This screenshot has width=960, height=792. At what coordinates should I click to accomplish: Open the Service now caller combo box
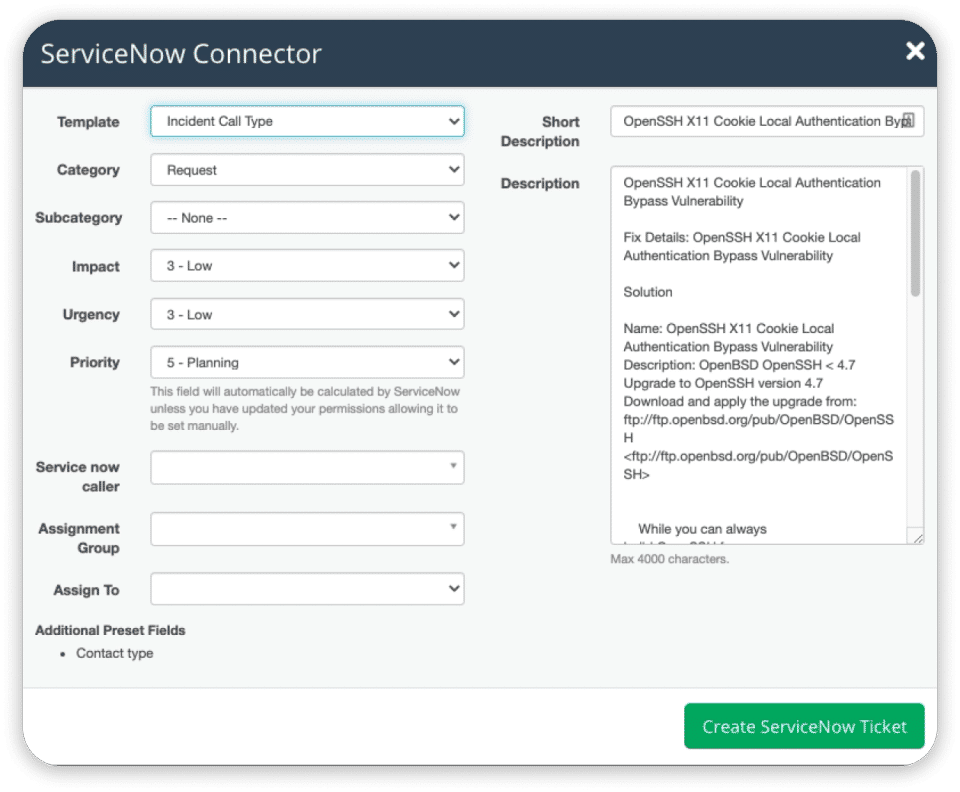tap(307, 467)
